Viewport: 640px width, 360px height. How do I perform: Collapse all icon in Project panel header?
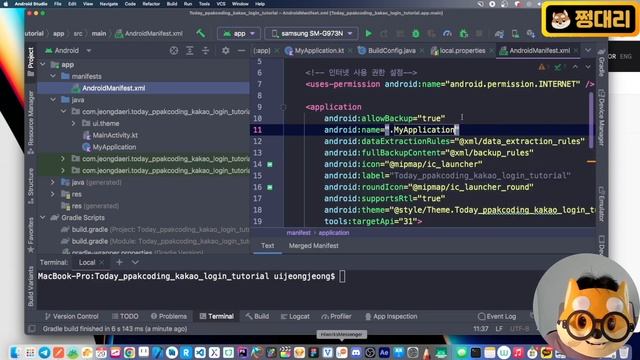point(205,51)
